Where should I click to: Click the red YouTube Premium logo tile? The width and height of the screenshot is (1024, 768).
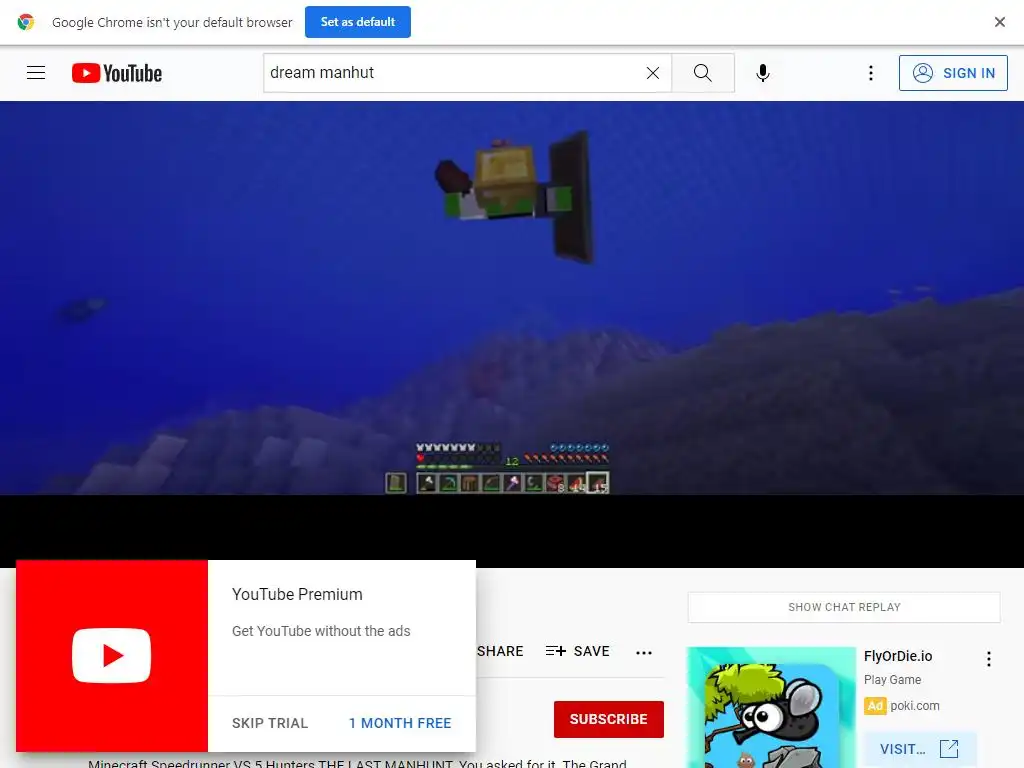(112, 656)
